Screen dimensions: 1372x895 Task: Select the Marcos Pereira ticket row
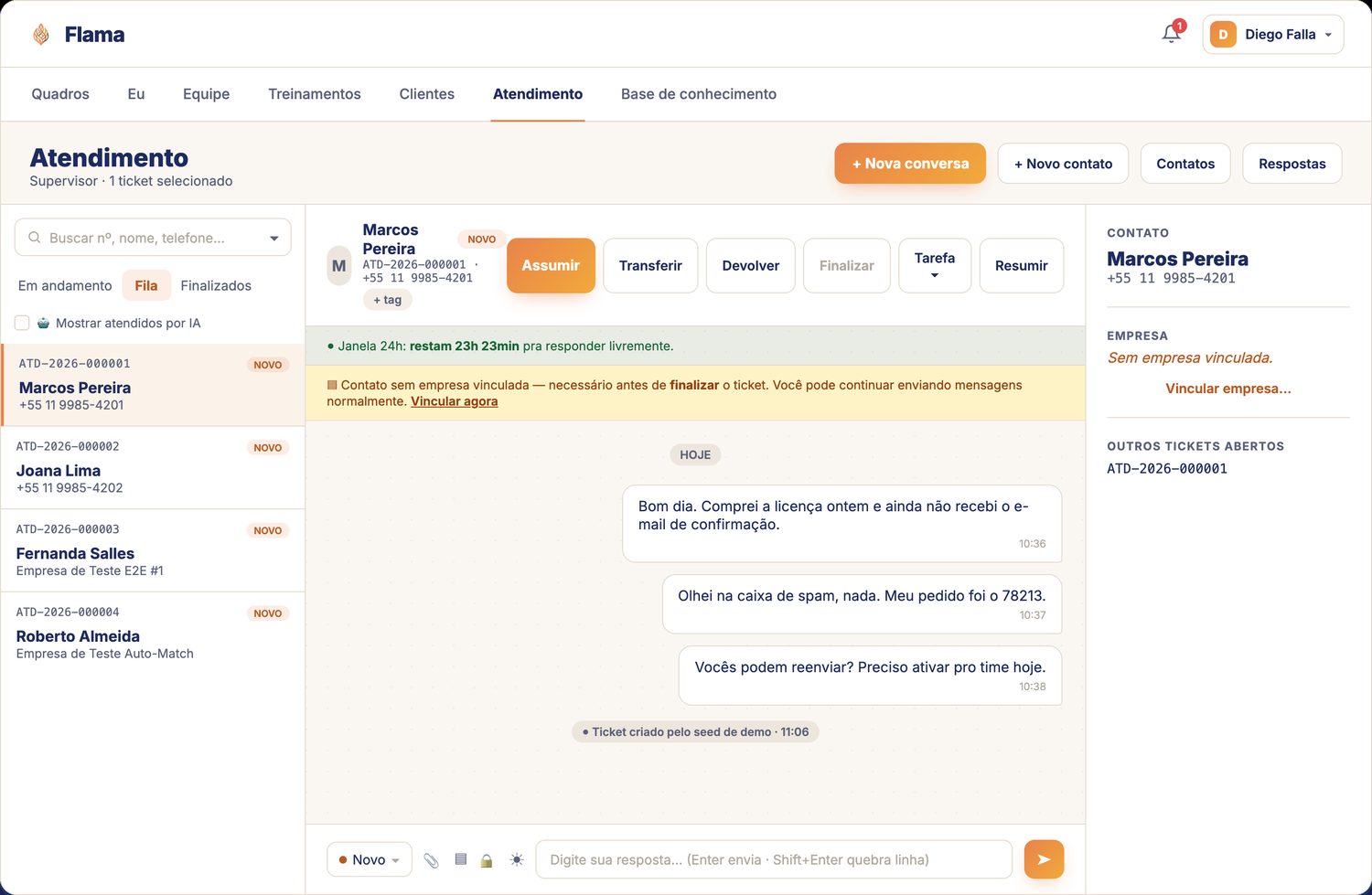[153, 385]
